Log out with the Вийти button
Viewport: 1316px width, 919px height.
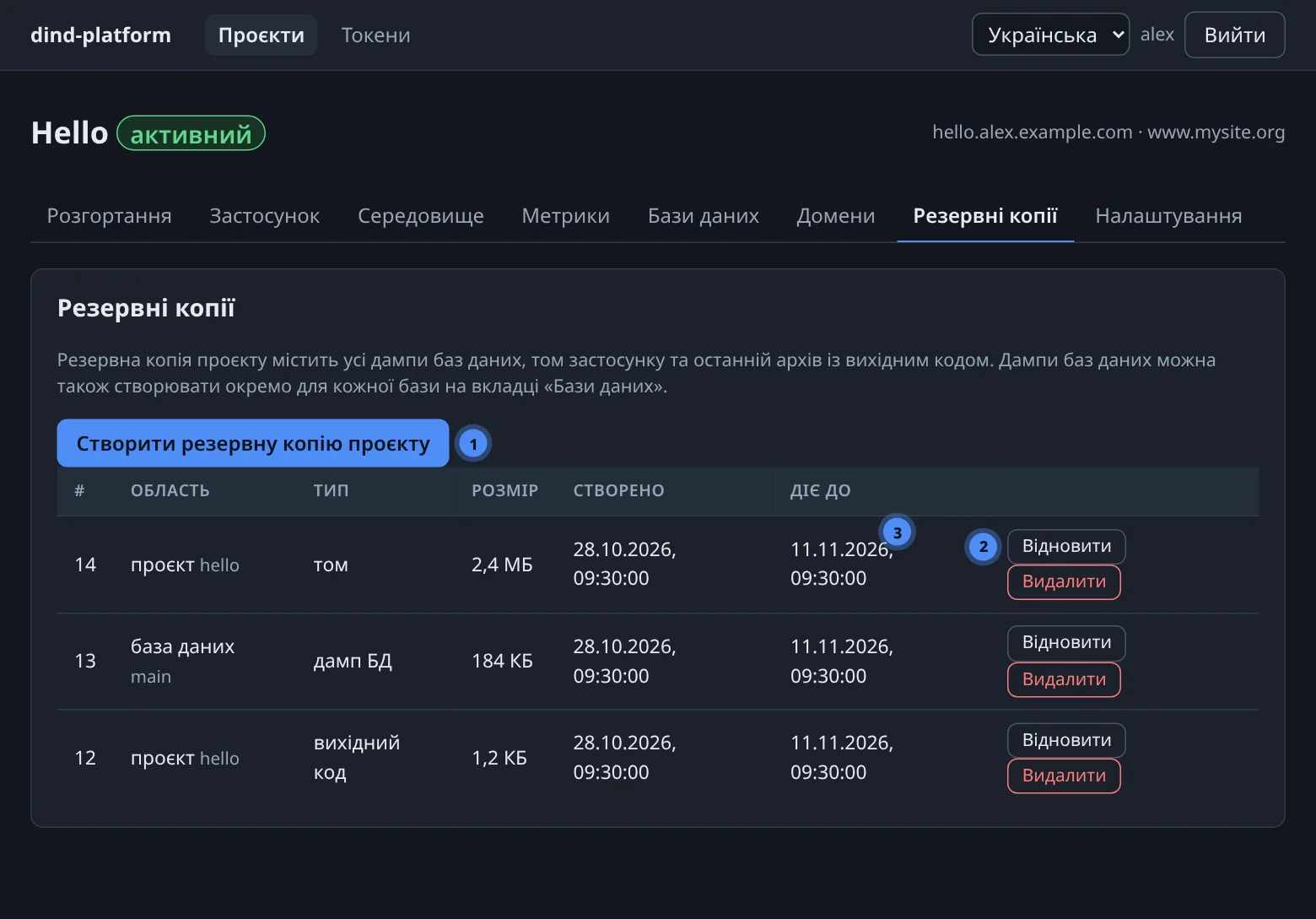point(1234,35)
